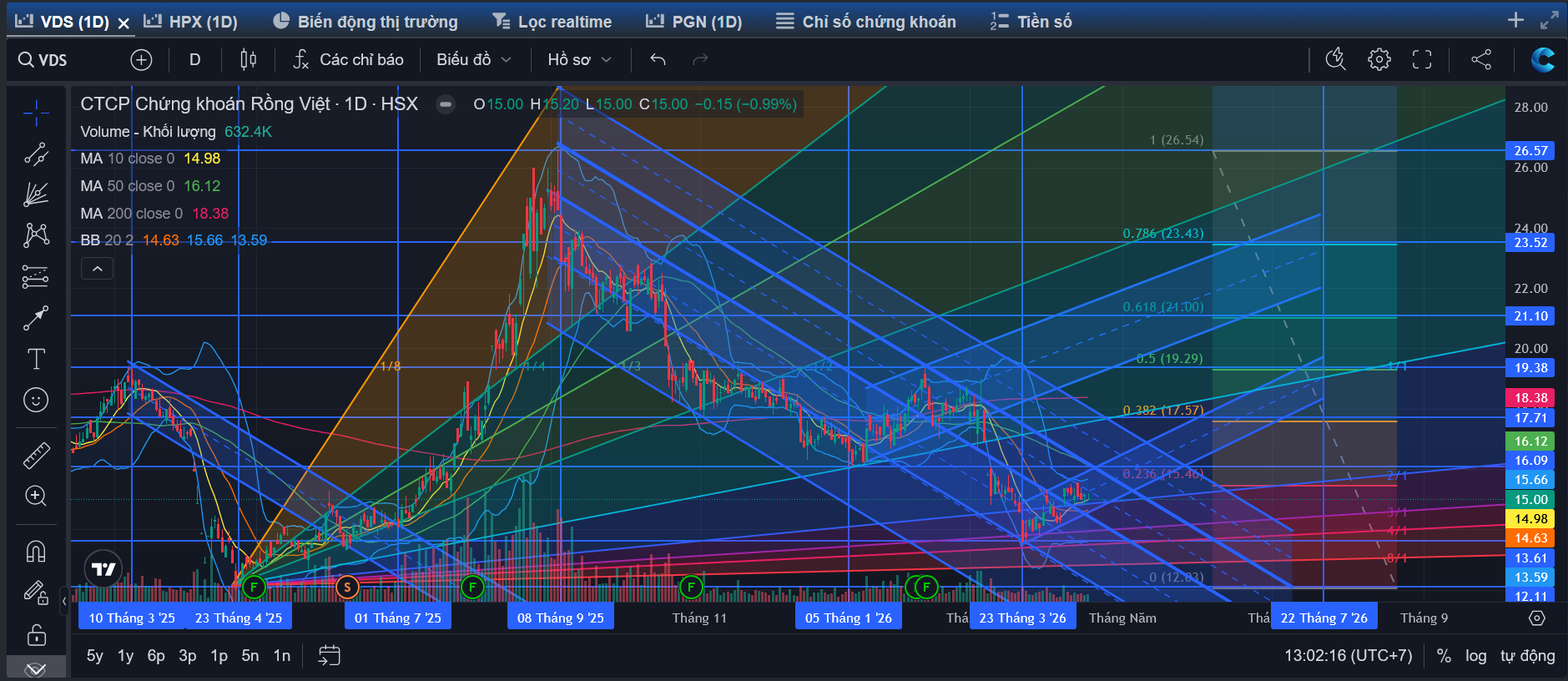Open the Các chỉ báo indicators dialog

pos(348,59)
